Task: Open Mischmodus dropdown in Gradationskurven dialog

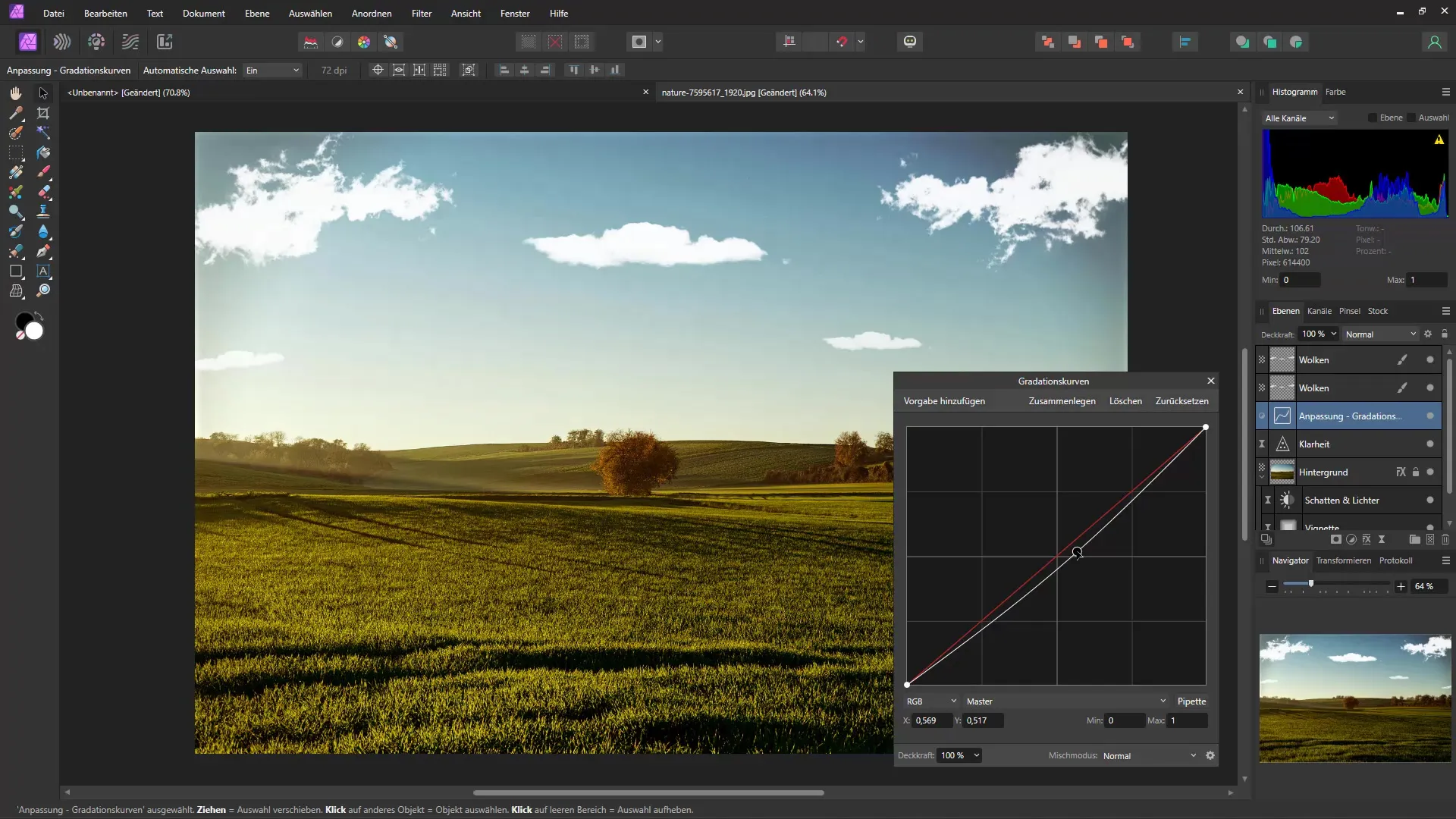Action: click(1149, 756)
